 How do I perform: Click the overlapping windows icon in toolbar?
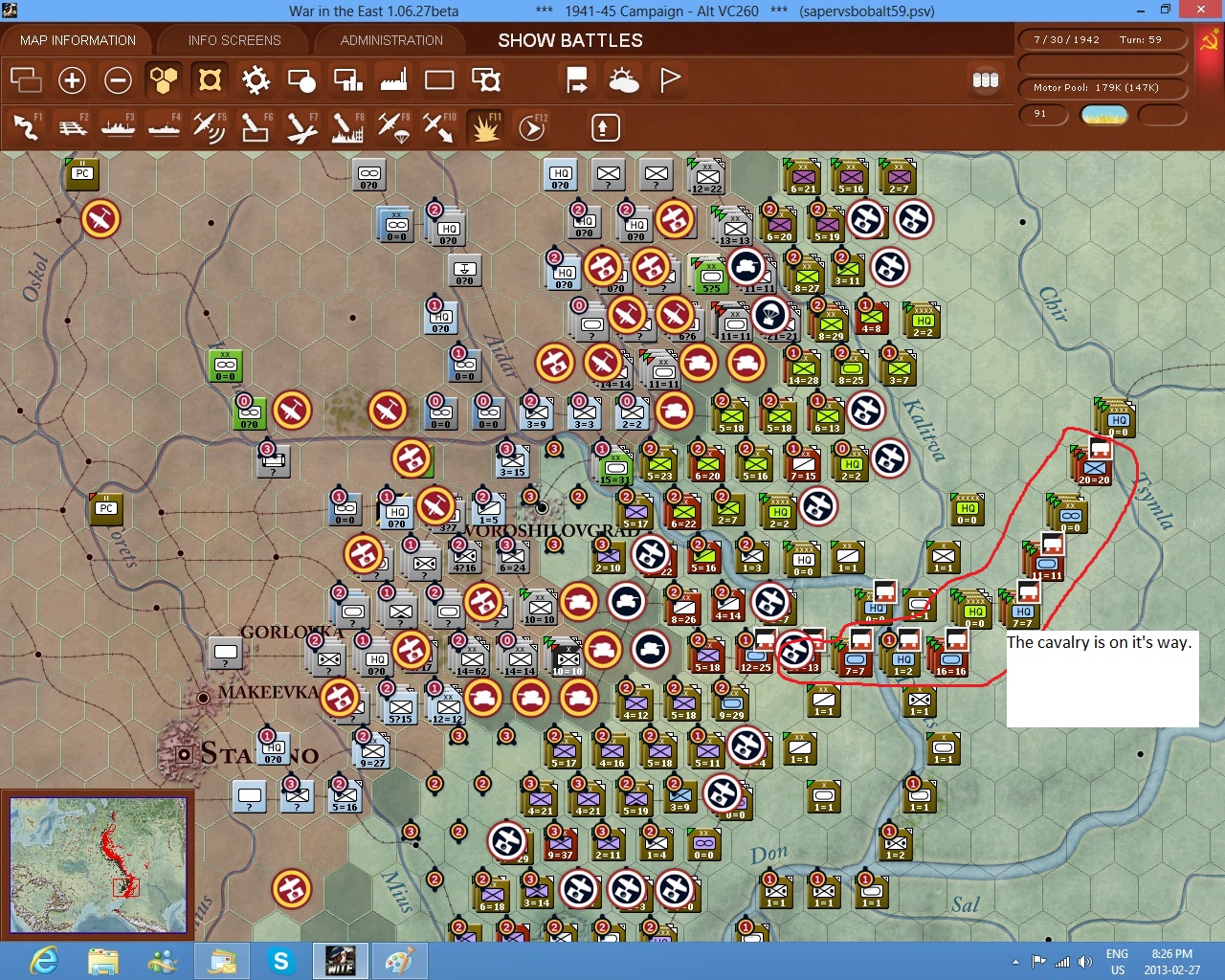pyautogui.click(x=26, y=80)
